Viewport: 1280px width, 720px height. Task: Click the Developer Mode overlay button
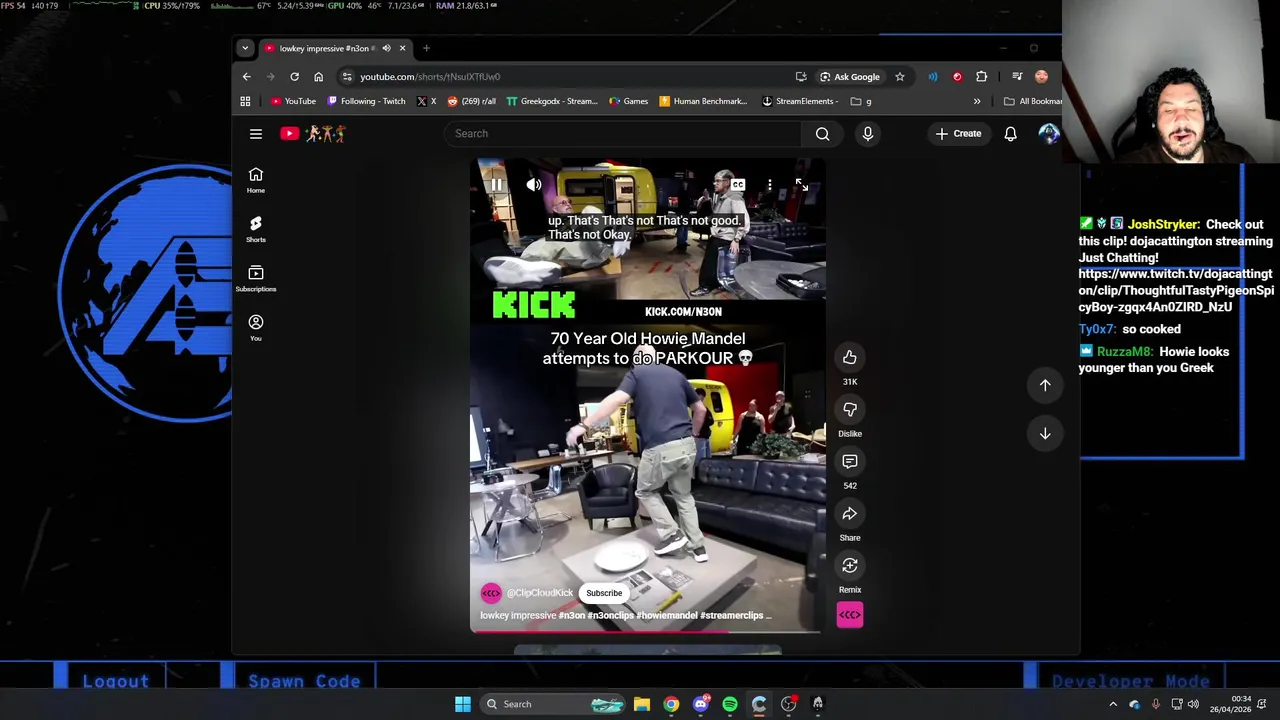pos(1131,681)
